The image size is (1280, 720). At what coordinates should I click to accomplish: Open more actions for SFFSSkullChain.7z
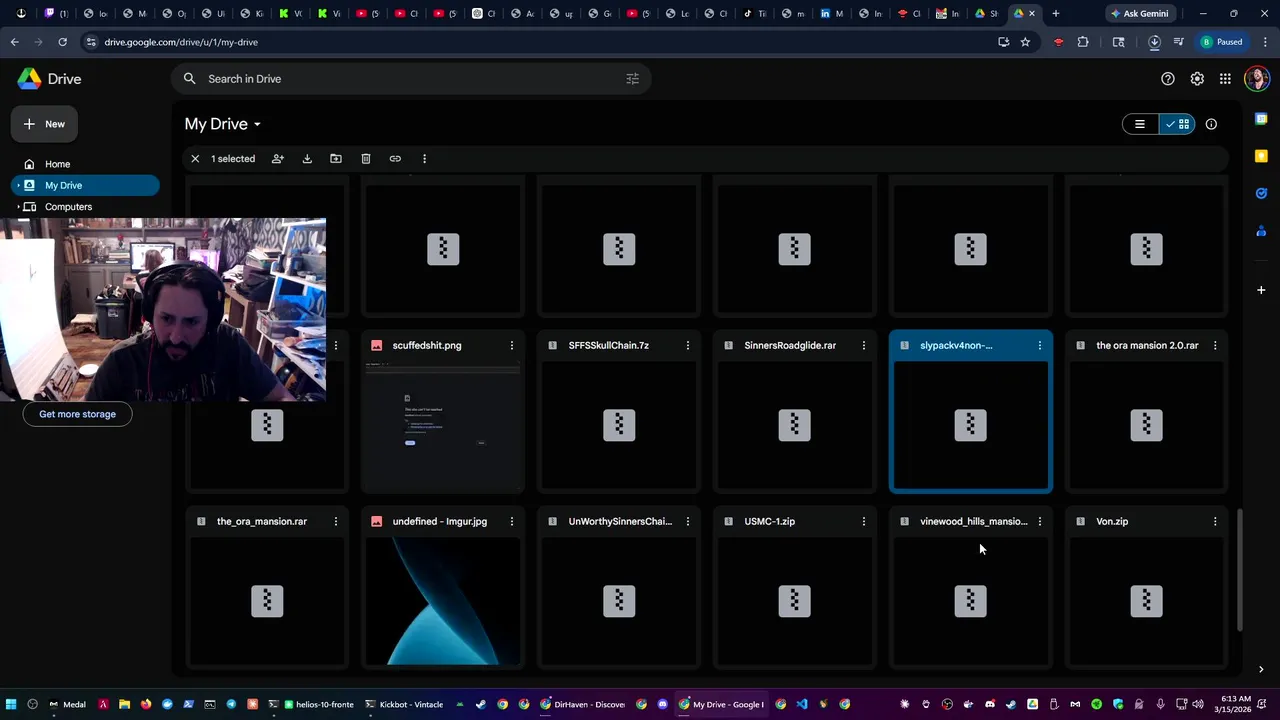click(688, 345)
